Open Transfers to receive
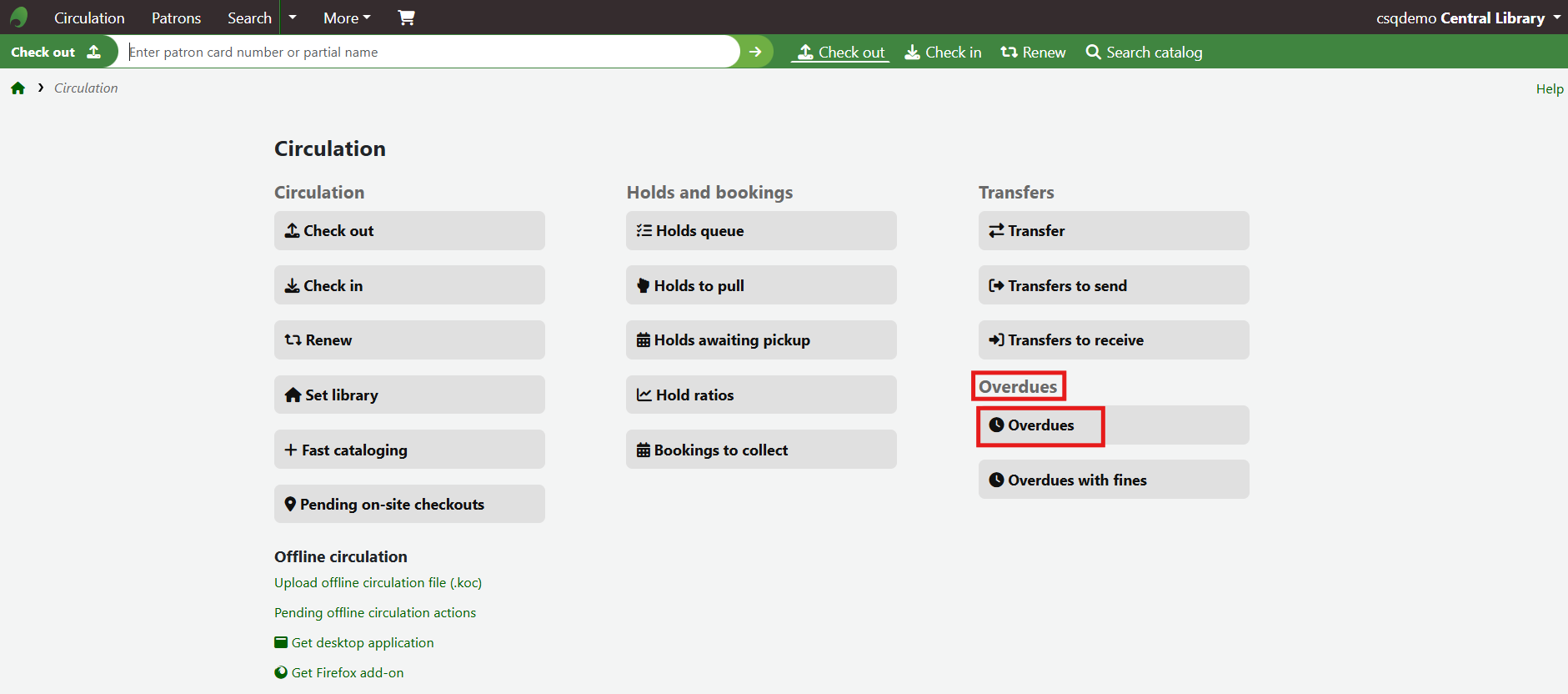Viewport: 1568px width, 694px height. click(x=1113, y=340)
